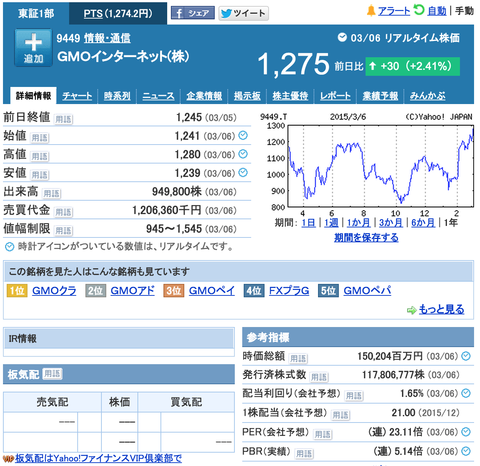Image resolution: width=480 pixels, height=466 pixels.
Task: Tweet with the Twitter ツイート button
Action: (x=244, y=13)
